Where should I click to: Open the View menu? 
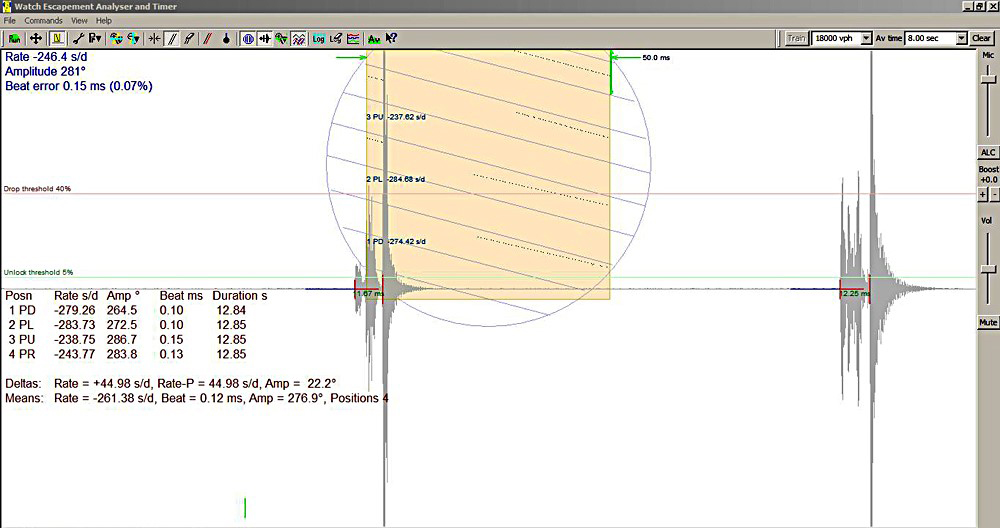click(x=79, y=20)
